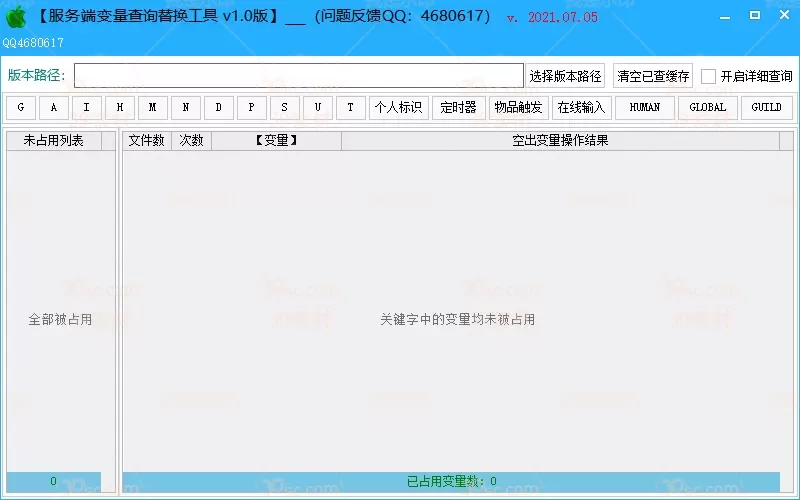
Task: Click the 空出变量操作结果 column header
Action: pyautogui.click(x=560, y=141)
